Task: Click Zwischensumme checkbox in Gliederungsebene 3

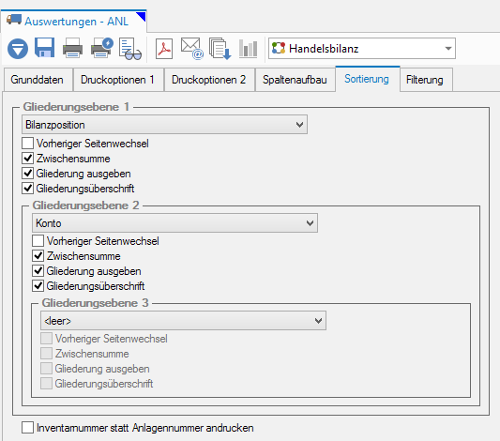Action: [x=46, y=353]
